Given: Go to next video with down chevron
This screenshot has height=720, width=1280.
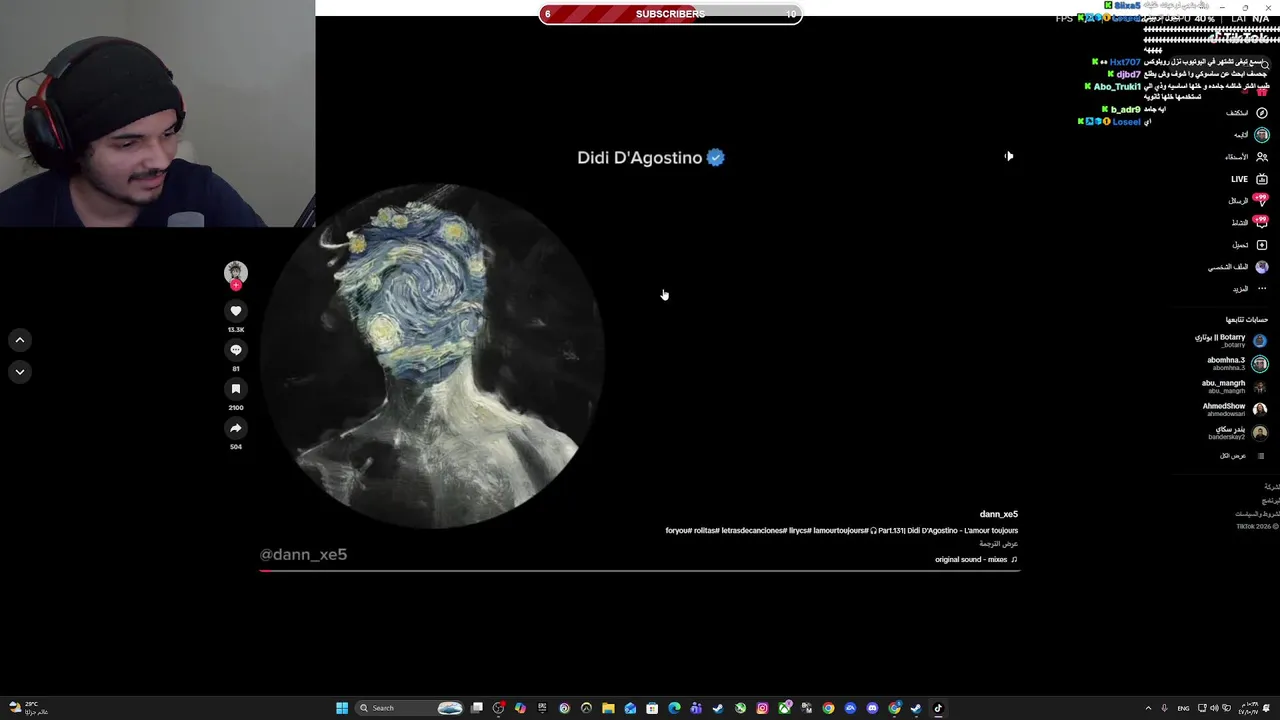Looking at the screenshot, I should pyautogui.click(x=19, y=371).
